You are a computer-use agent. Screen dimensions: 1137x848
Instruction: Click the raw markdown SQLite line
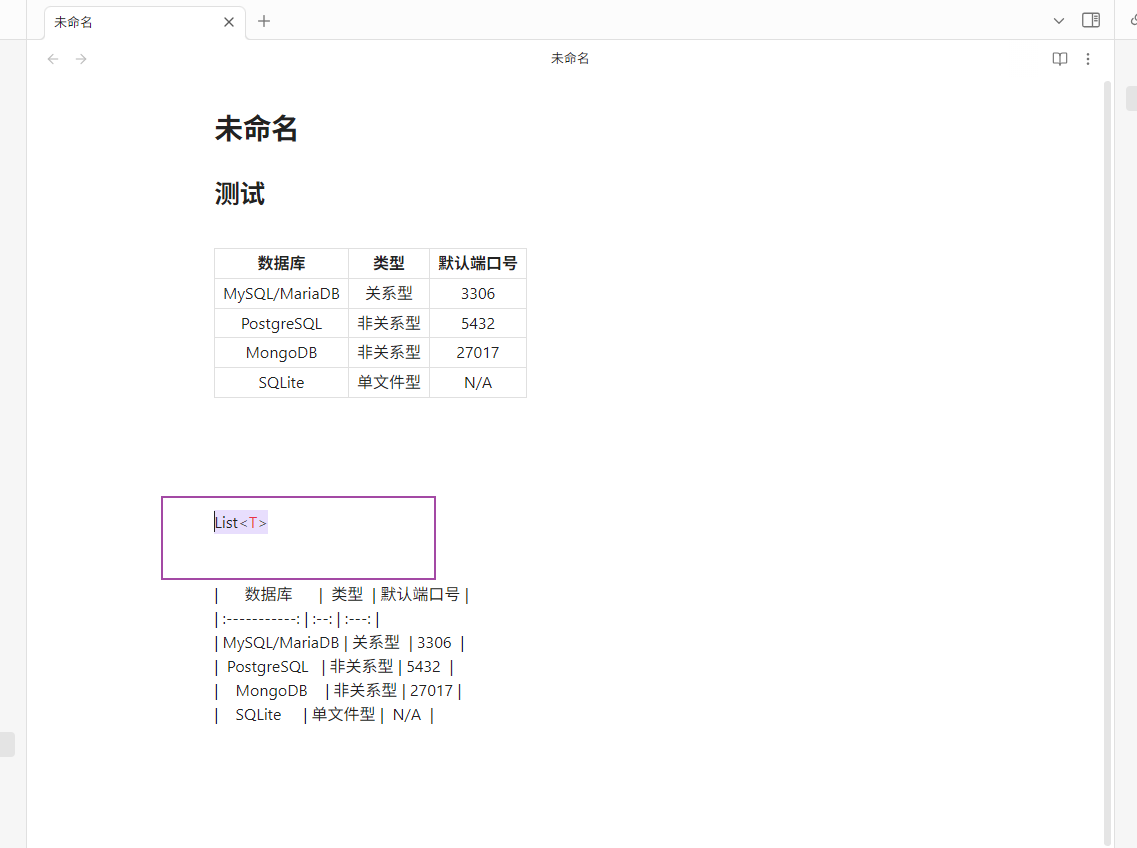point(324,715)
